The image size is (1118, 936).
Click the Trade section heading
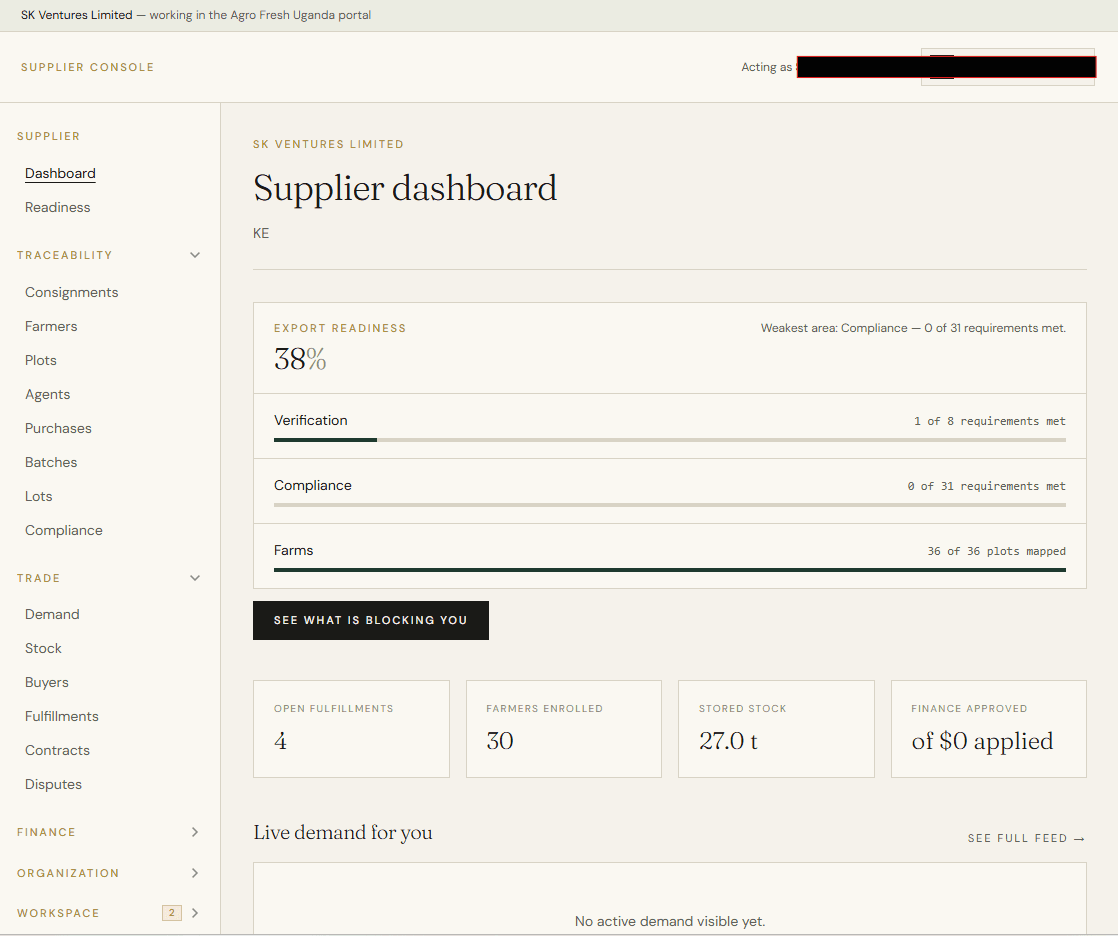[39, 578]
